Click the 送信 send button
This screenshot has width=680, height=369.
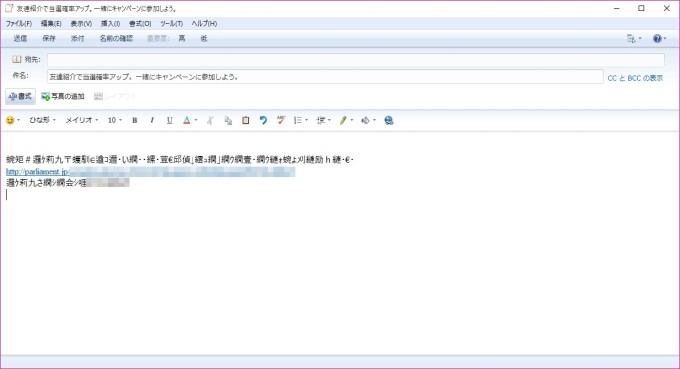coord(20,39)
